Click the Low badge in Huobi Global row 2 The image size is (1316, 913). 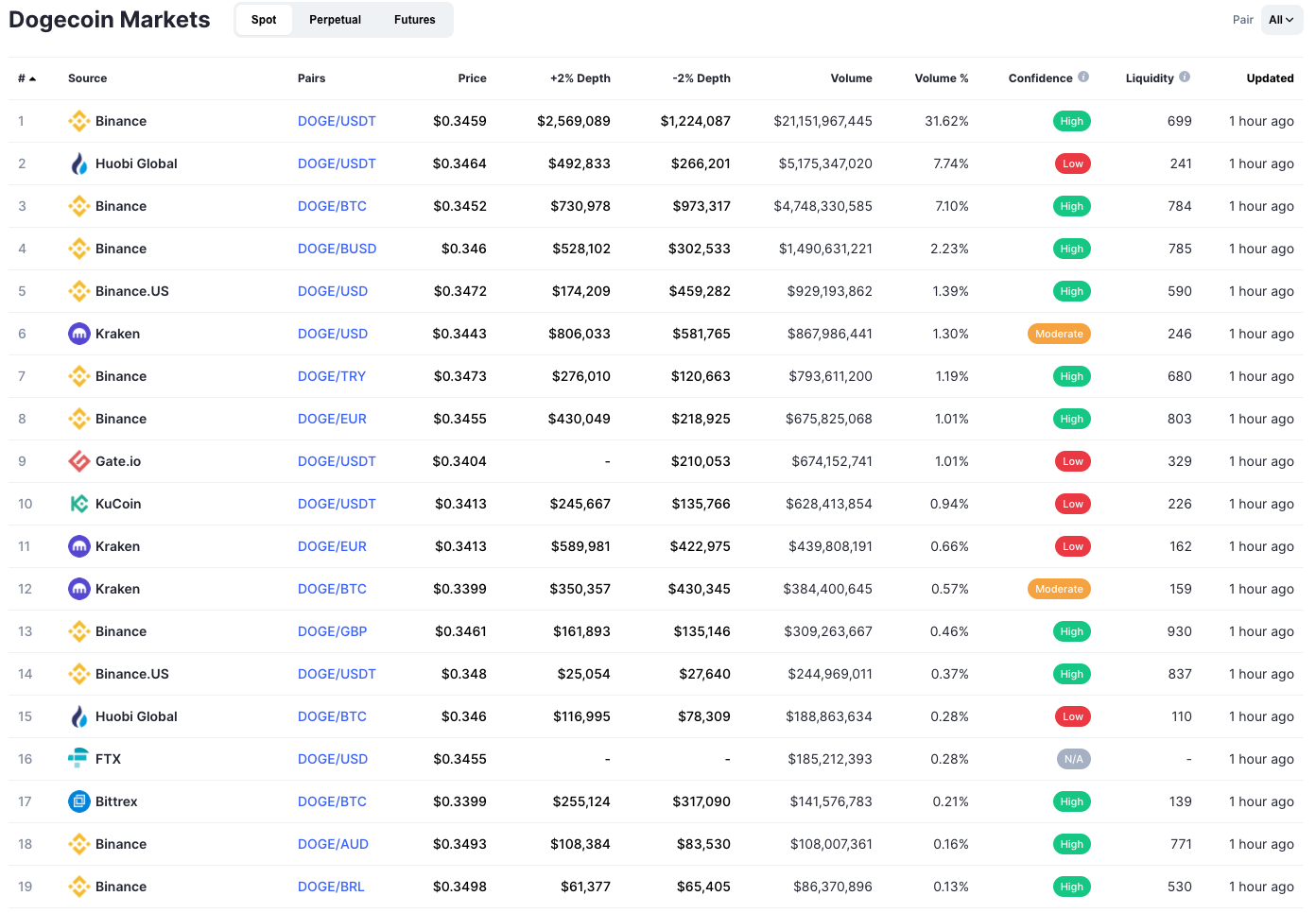pyautogui.click(x=1073, y=164)
